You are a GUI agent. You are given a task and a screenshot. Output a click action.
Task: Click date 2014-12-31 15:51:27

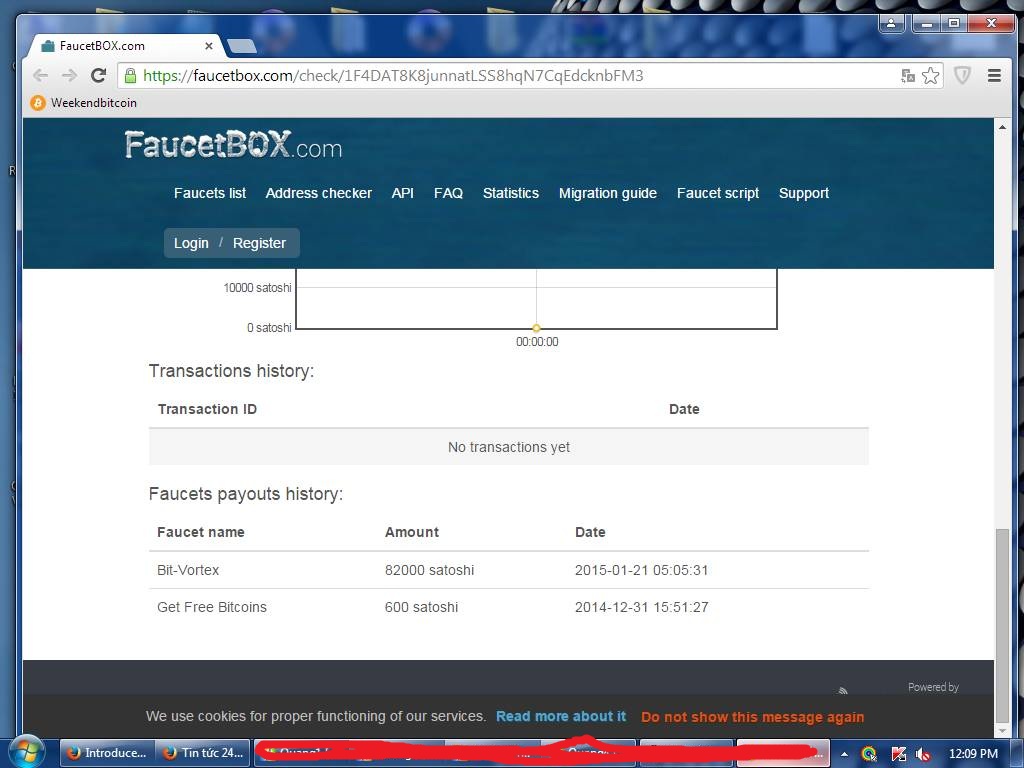coord(641,607)
